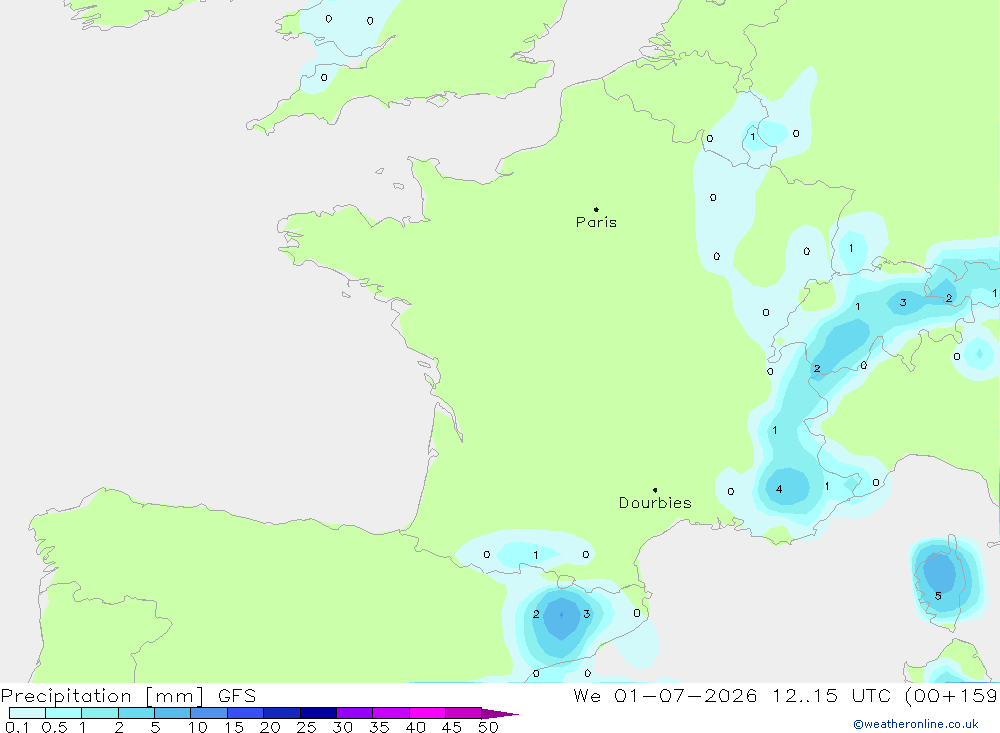The image size is (1000, 733).
Task: Click the purple arrow tip above 50
Action: (499, 714)
